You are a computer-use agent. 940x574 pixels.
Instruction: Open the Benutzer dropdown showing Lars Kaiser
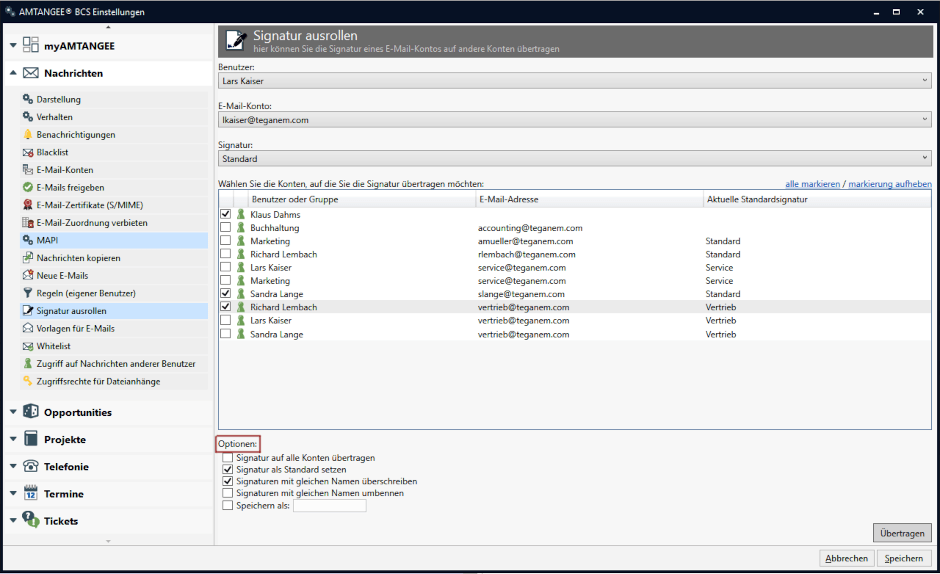(574, 80)
